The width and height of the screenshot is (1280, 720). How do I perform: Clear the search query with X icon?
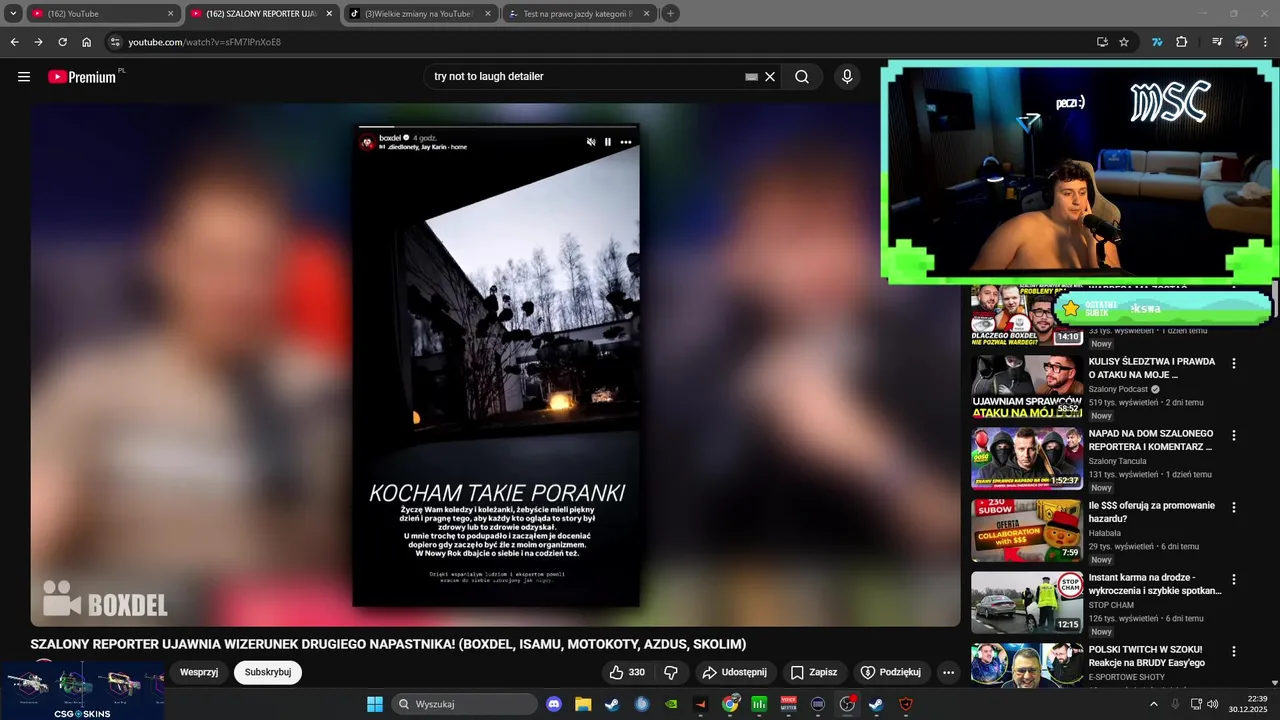click(x=770, y=77)
